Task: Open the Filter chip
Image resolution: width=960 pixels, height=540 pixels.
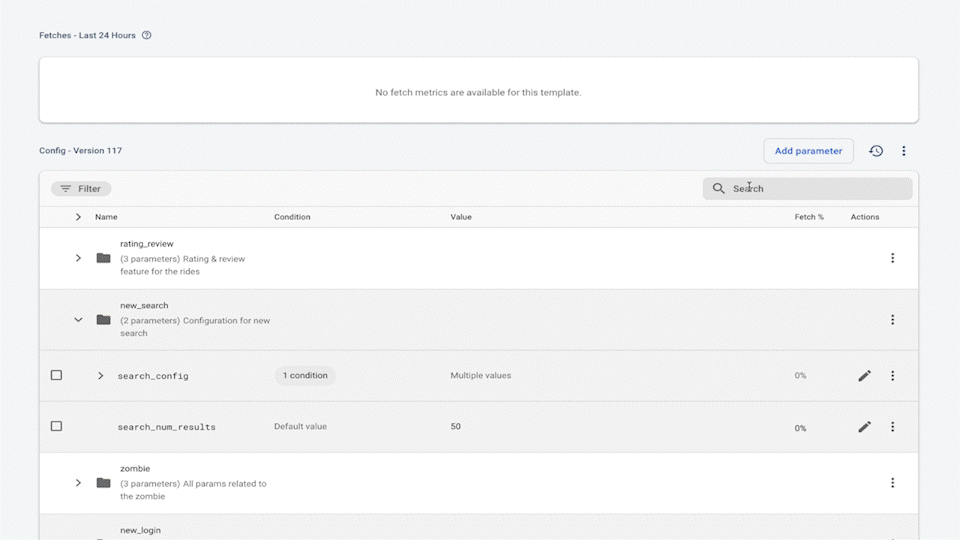Action: click(81, 188)
